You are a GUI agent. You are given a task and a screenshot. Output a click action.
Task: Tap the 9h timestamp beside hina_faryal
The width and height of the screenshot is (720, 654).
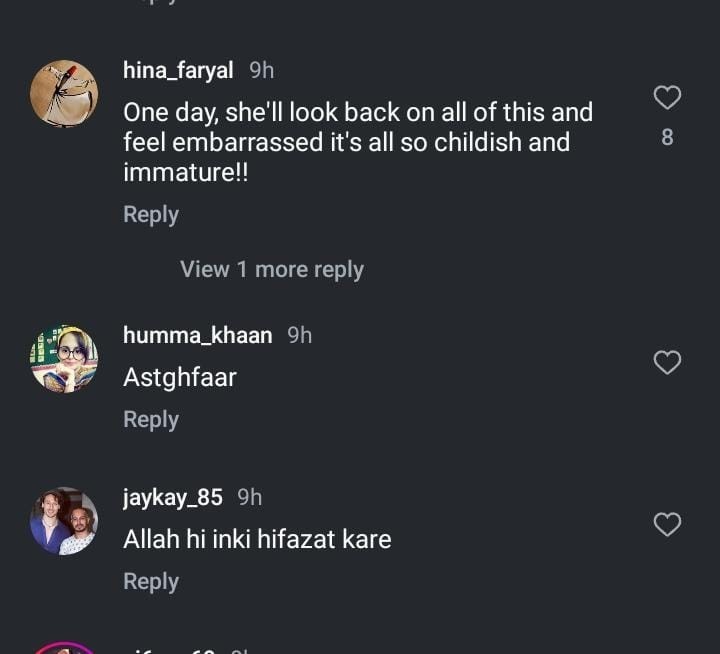(261, 70)
